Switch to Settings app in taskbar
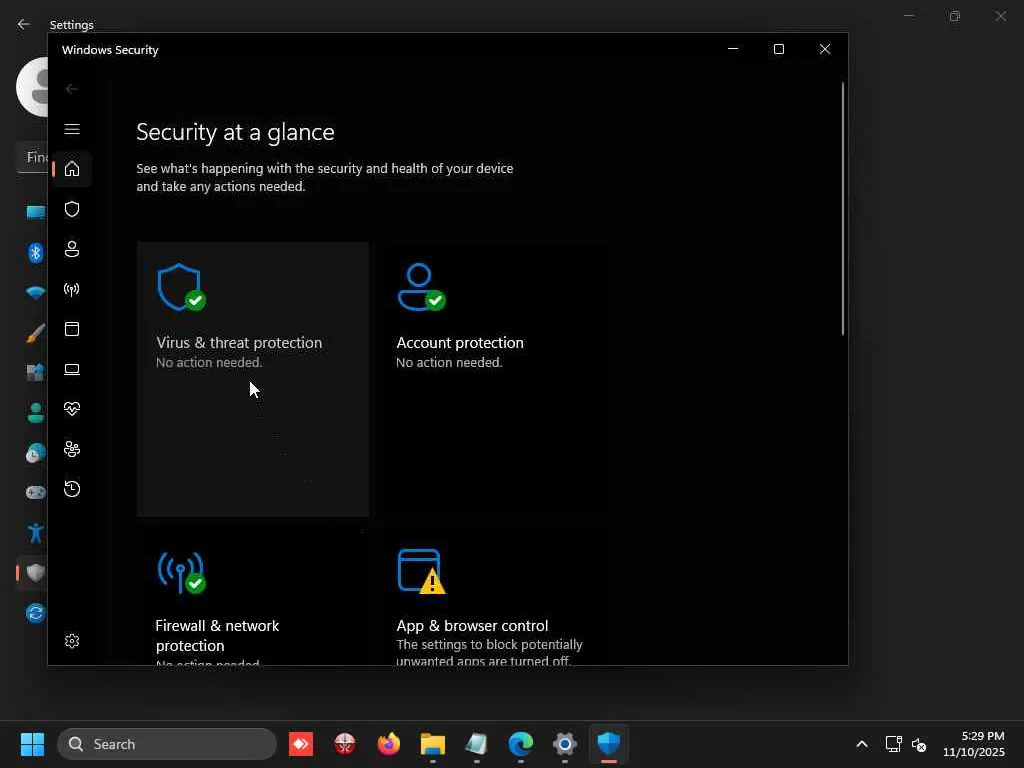 click(565, 744)
